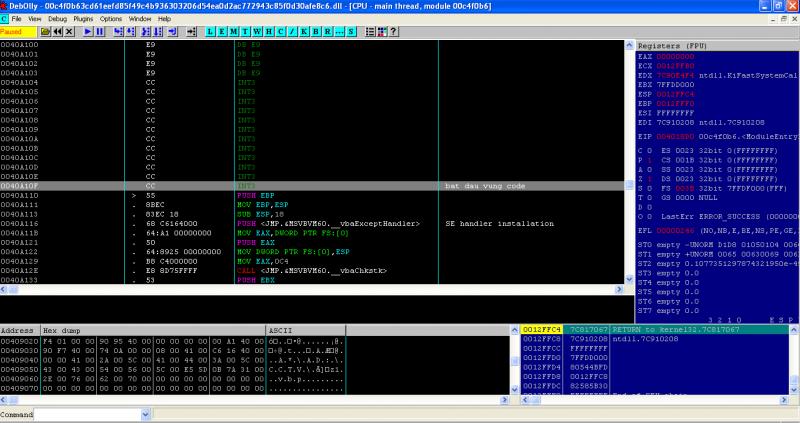Screen dimensions: 800x423
Task: Open the Help menu
Action: tap(164, 19)
